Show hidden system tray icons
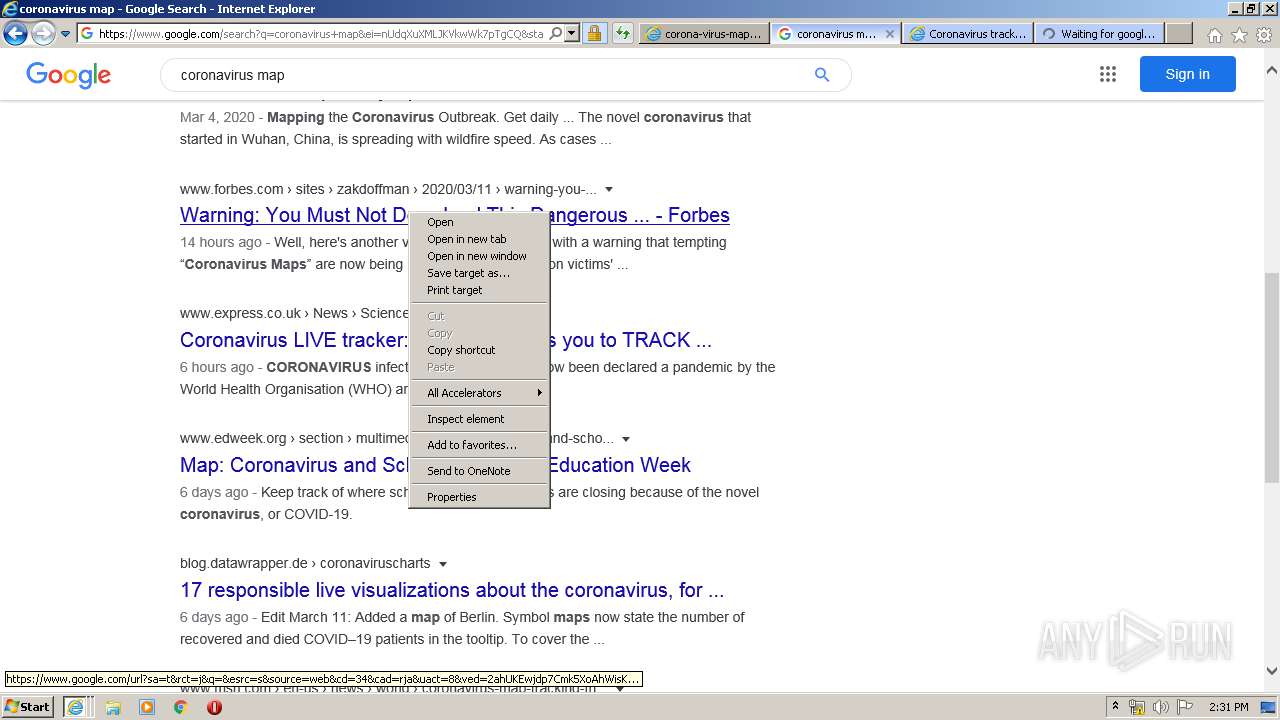Viewport: 1280px width, 720px height. (x=1115, y=707)
